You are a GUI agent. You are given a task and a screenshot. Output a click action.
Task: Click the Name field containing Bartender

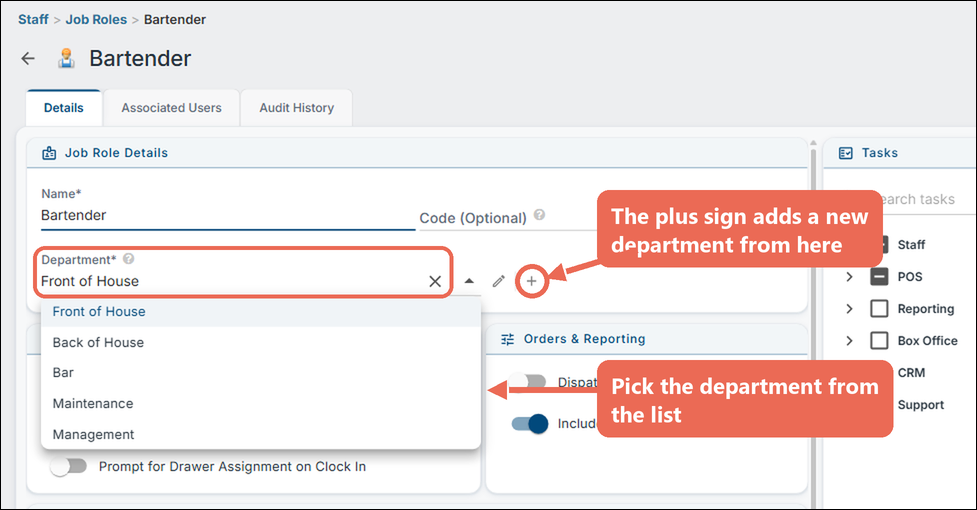(227, 215)
